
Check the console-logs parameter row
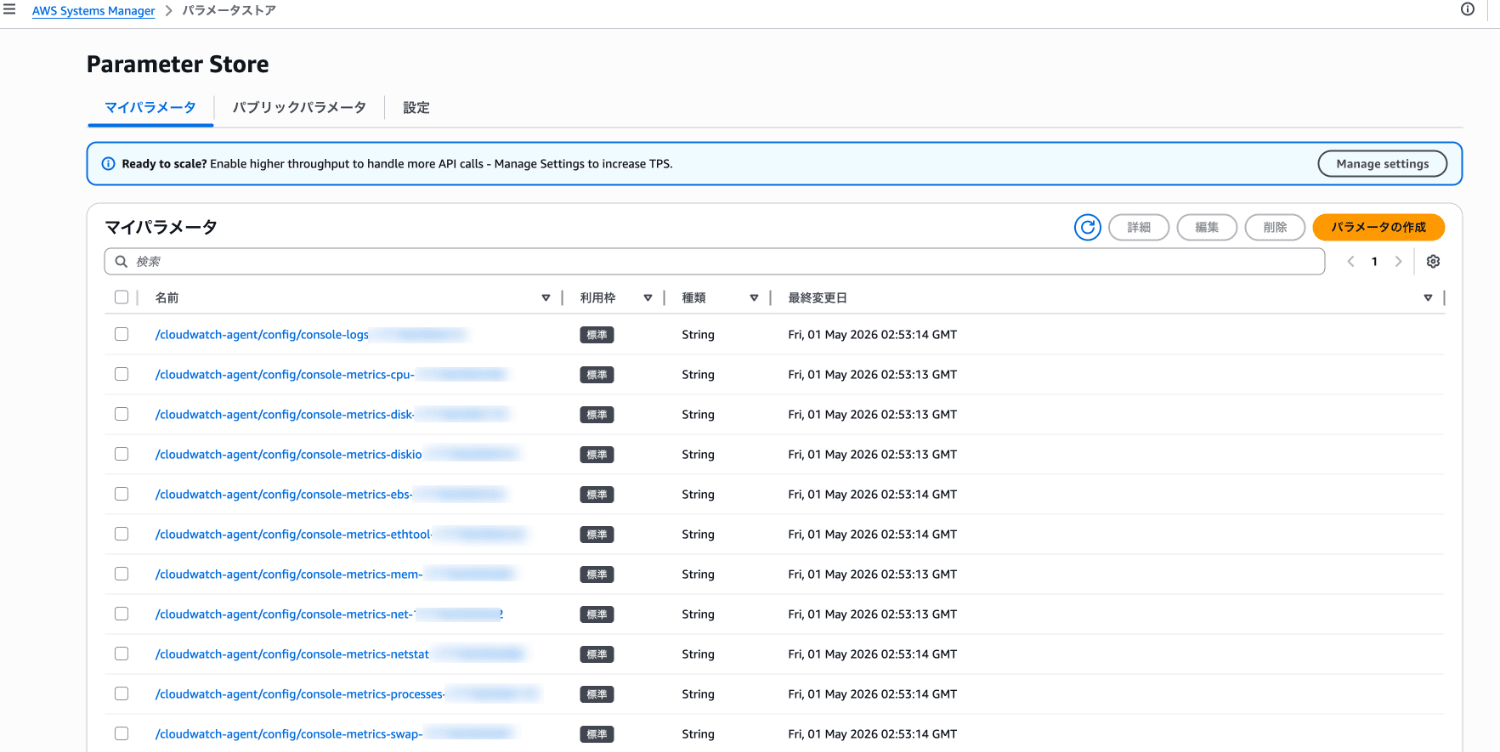click(121, 334)
